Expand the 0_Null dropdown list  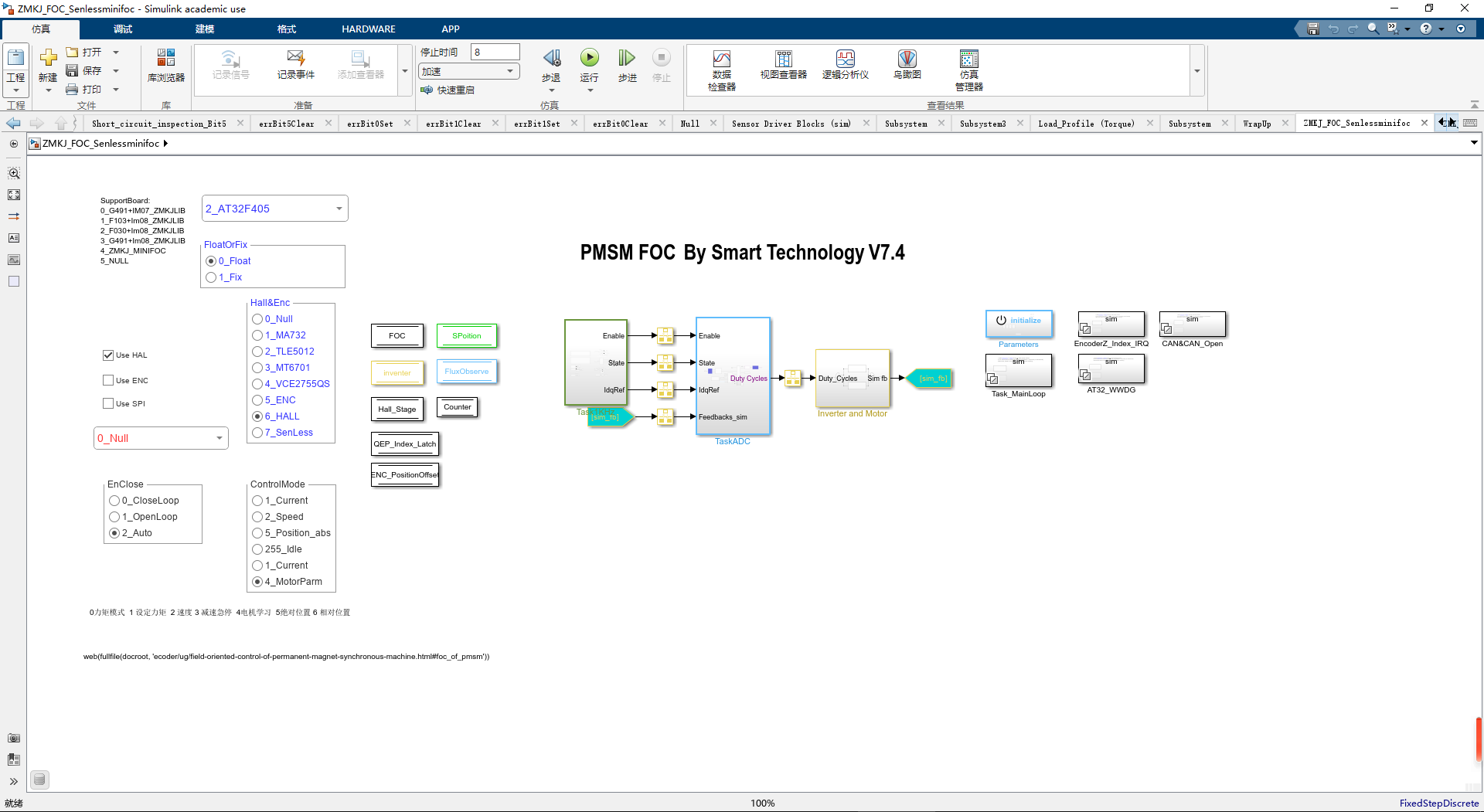click(x=161, y=438)
